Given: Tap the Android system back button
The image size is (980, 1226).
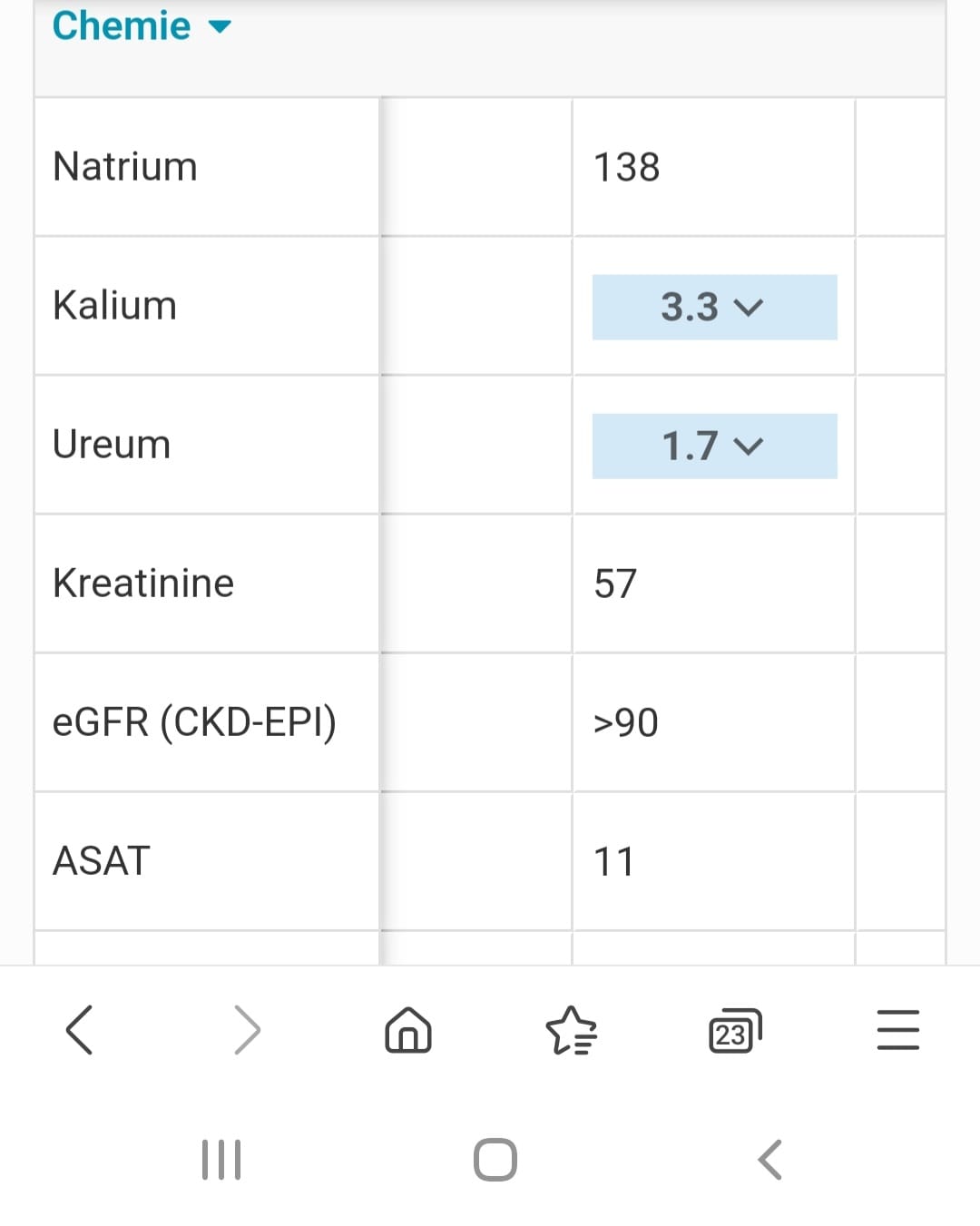Looking at the screenshot, I should click(769, 1160).
